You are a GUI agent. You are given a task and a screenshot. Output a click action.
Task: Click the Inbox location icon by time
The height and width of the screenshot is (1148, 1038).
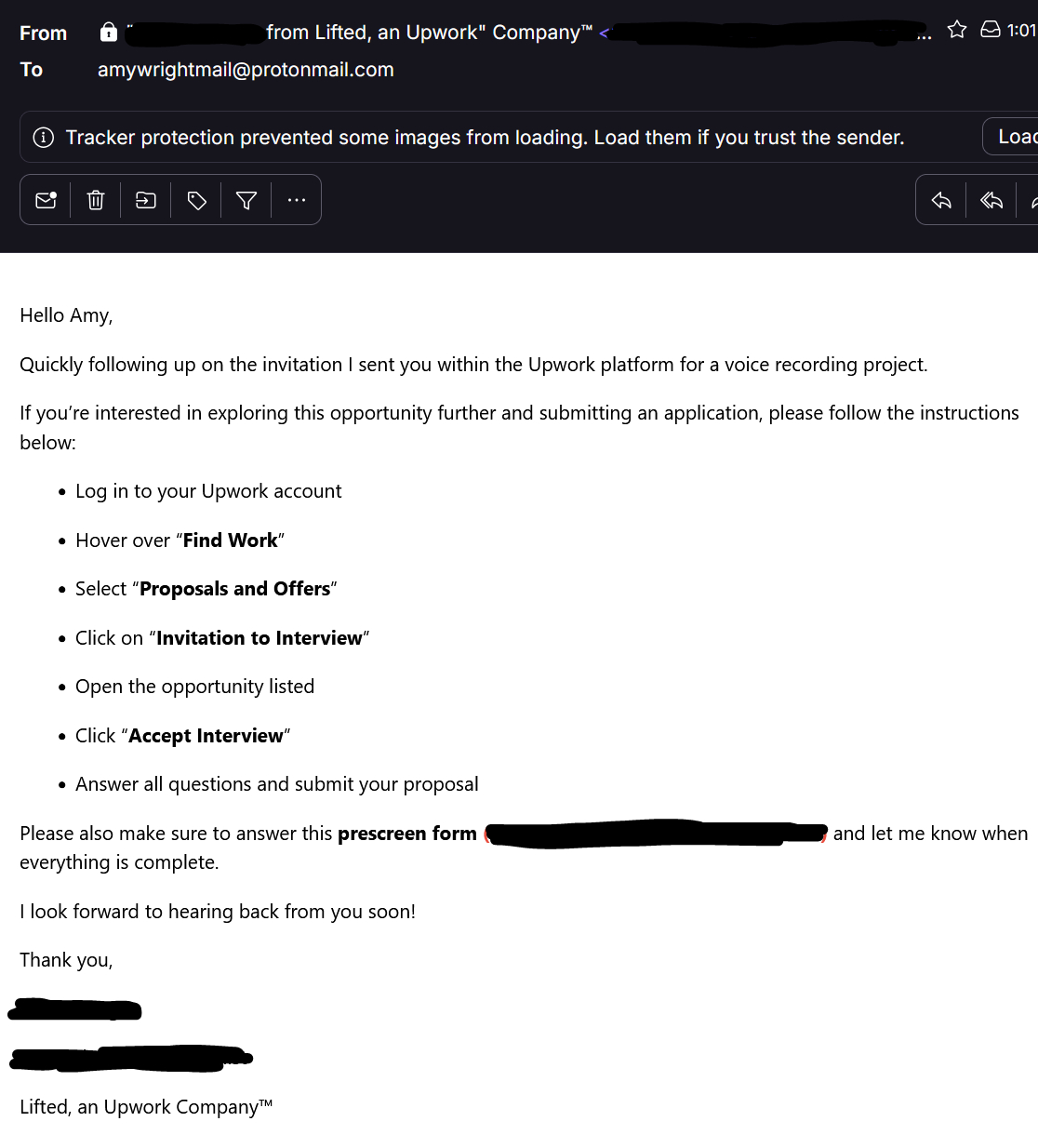(x=991, y=30)
